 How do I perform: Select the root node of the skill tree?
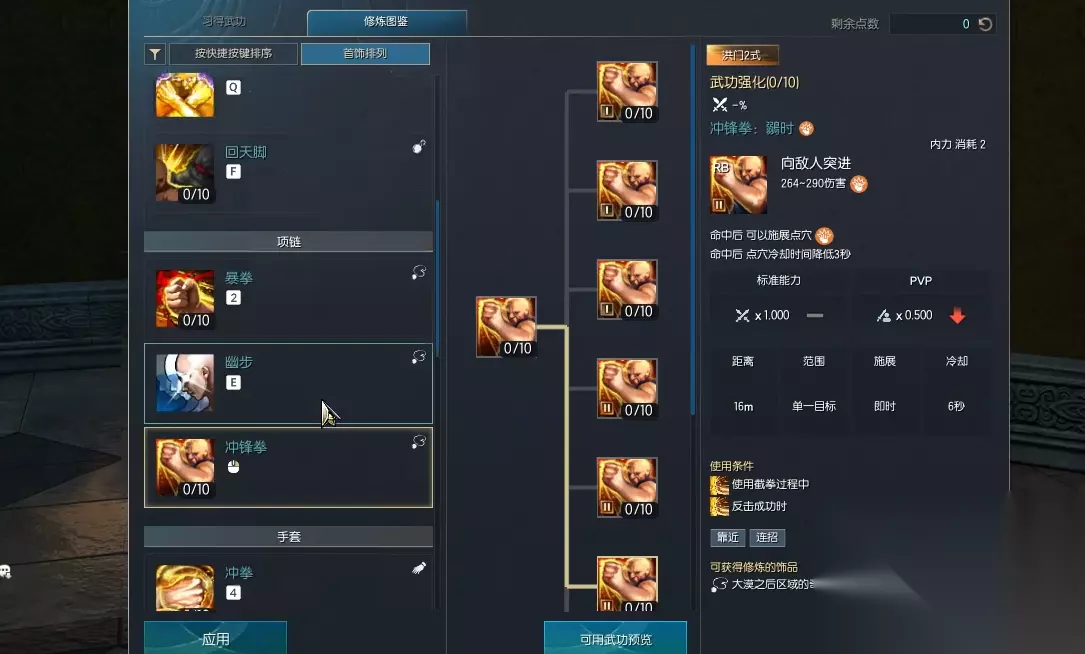pyautogui.click(x=506, y=327)
